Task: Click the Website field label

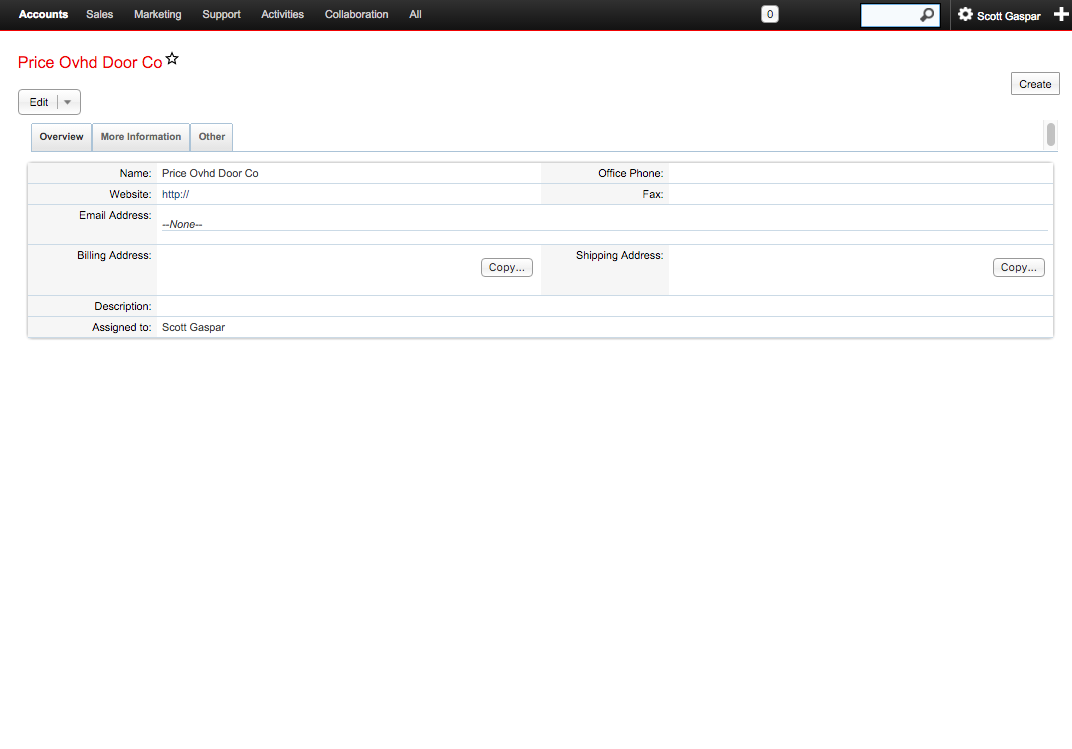Action: click(x=130, y=194)
